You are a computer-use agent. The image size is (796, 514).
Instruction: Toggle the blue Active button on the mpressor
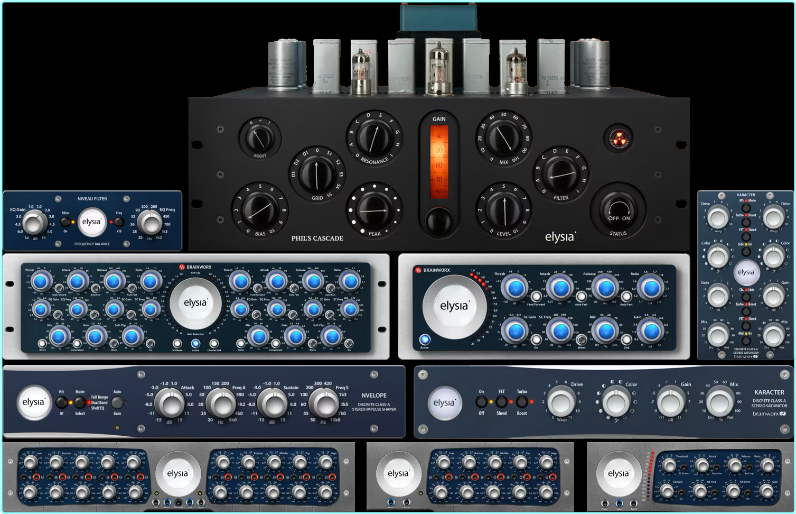tap(424, 340)
